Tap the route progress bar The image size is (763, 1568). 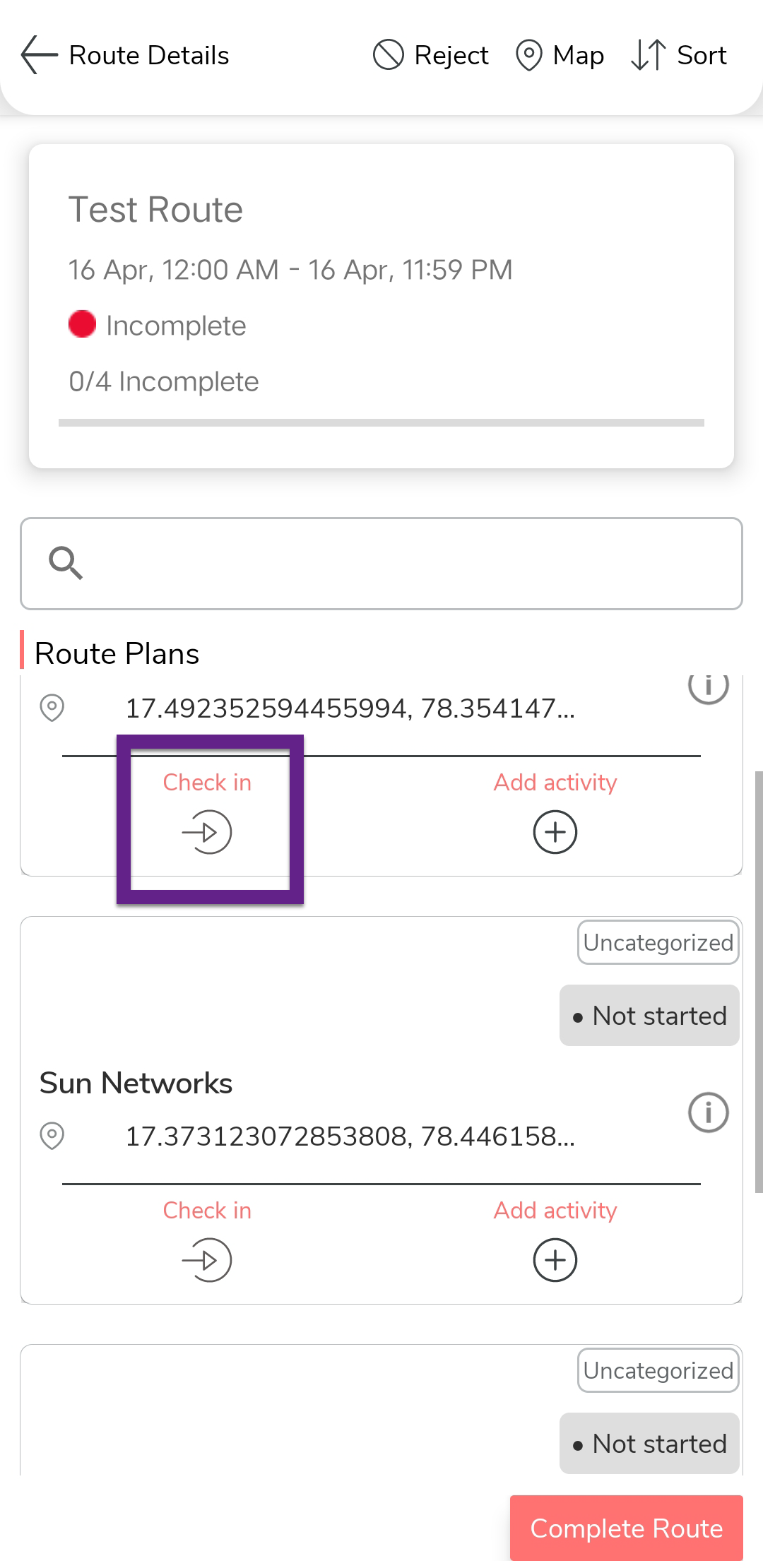pos(381,422)
